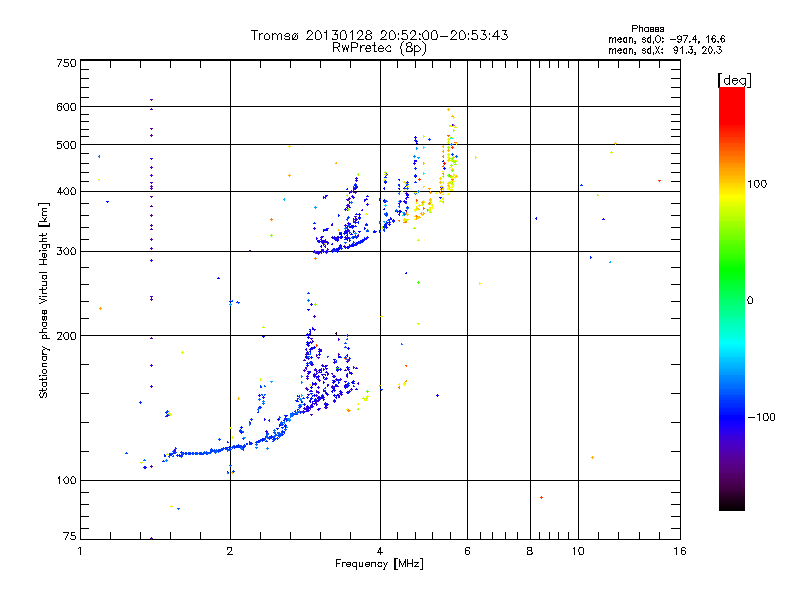Click the x-axis tick label '8'

point(530,551)
